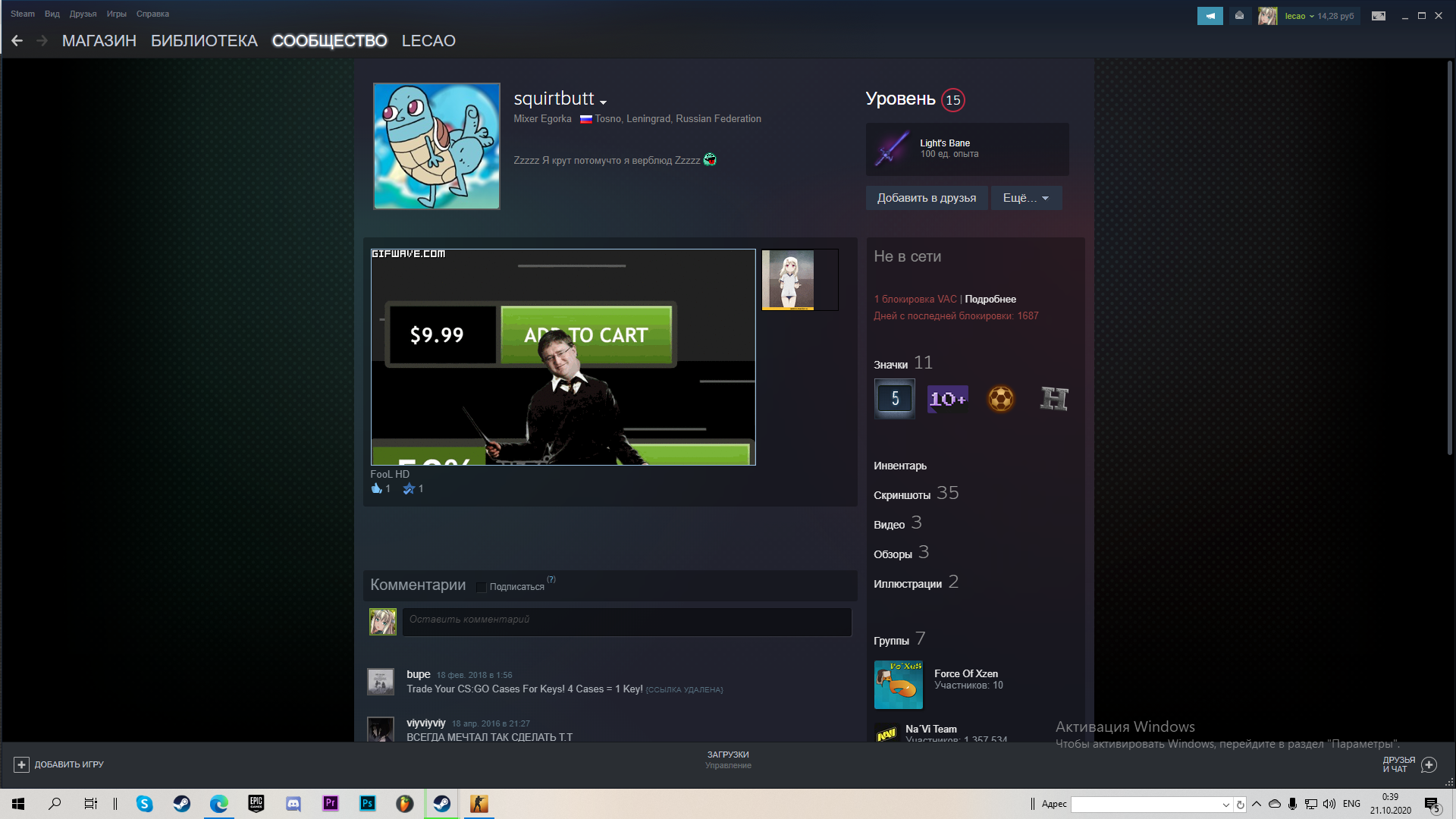Go to the БИБЛИОТЕКА tab

204,41
